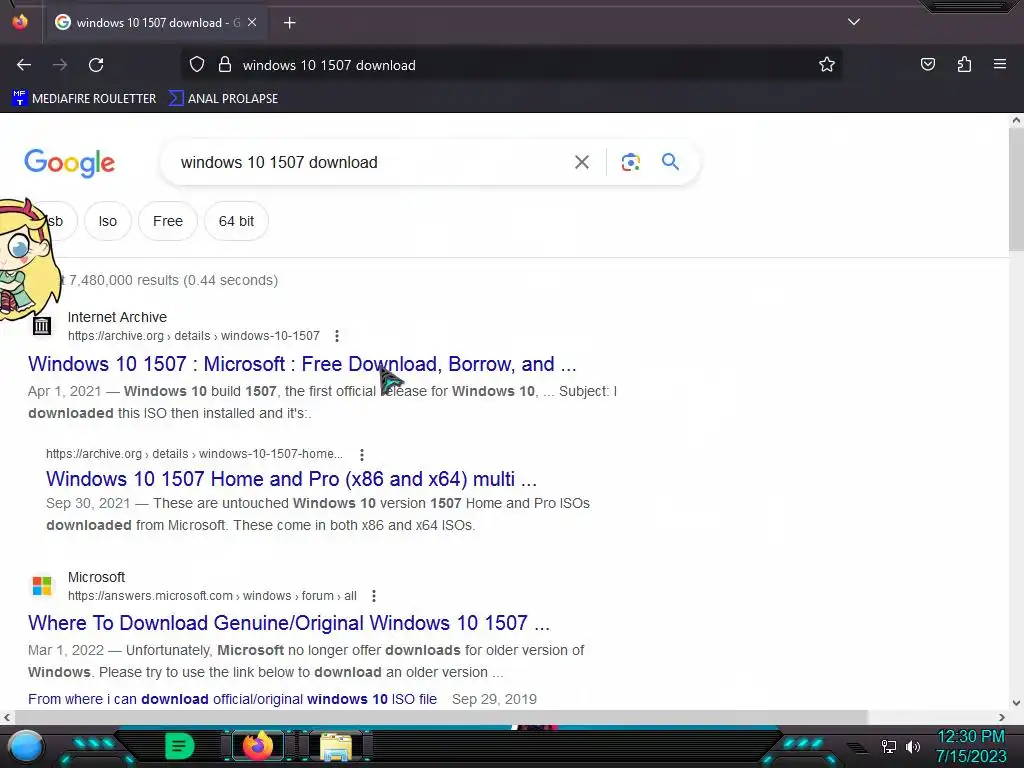Click the Firefox logo in title bar

click(20, 22)
